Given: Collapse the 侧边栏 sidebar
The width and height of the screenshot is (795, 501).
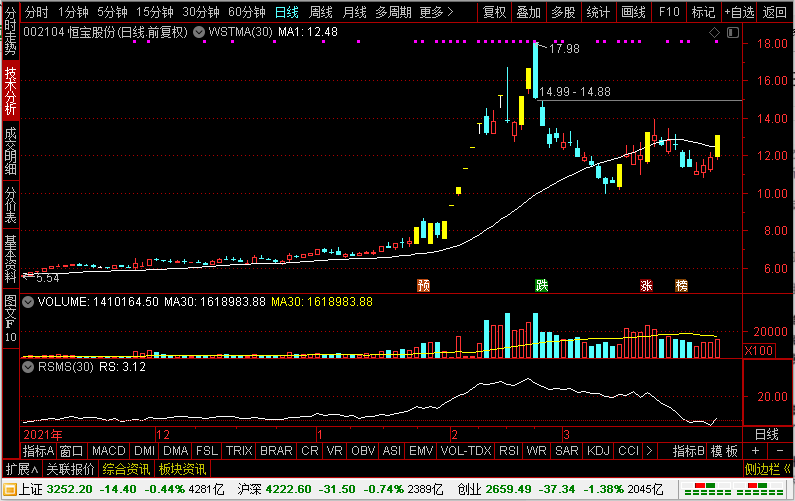Looking at the screenshot, I should click(x=767, y=469).
